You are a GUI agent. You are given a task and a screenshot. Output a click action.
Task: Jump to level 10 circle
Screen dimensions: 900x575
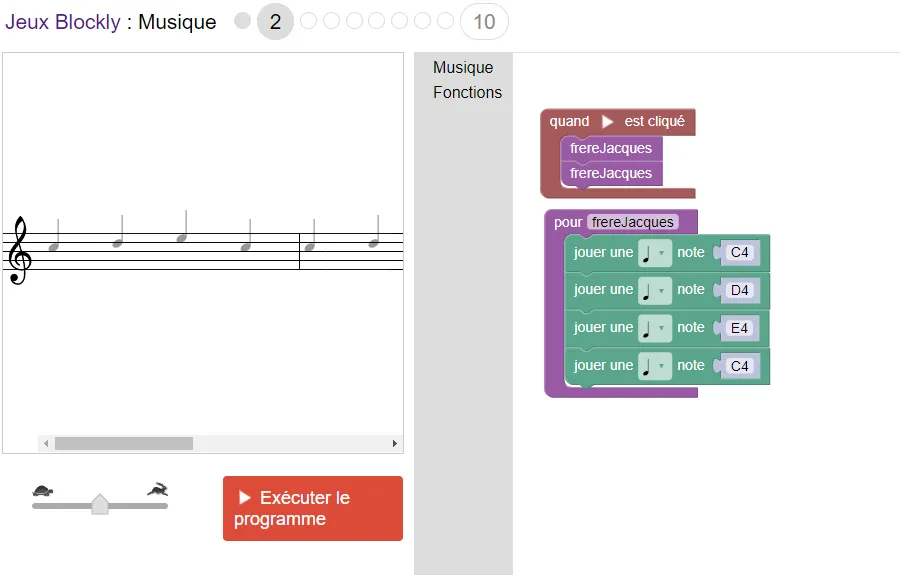click(x=484, y=21)
